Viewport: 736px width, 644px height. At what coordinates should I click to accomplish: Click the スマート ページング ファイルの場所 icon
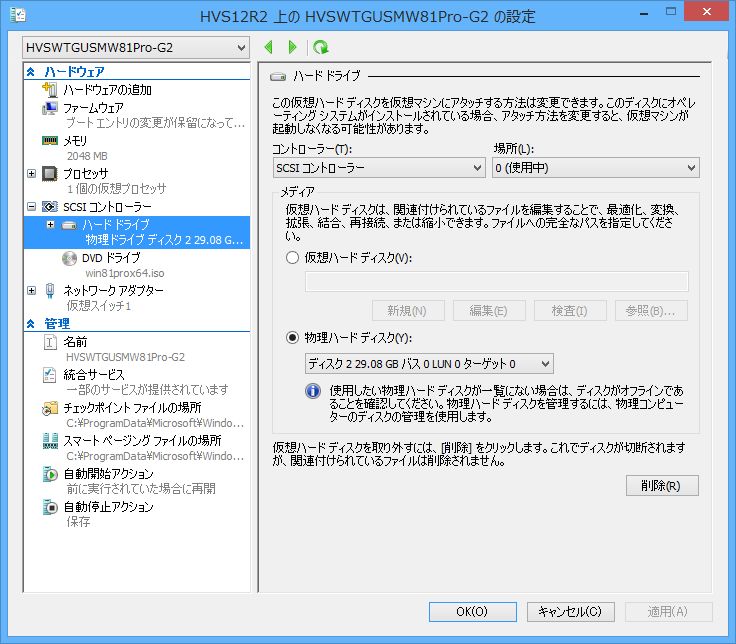(50, 441)
